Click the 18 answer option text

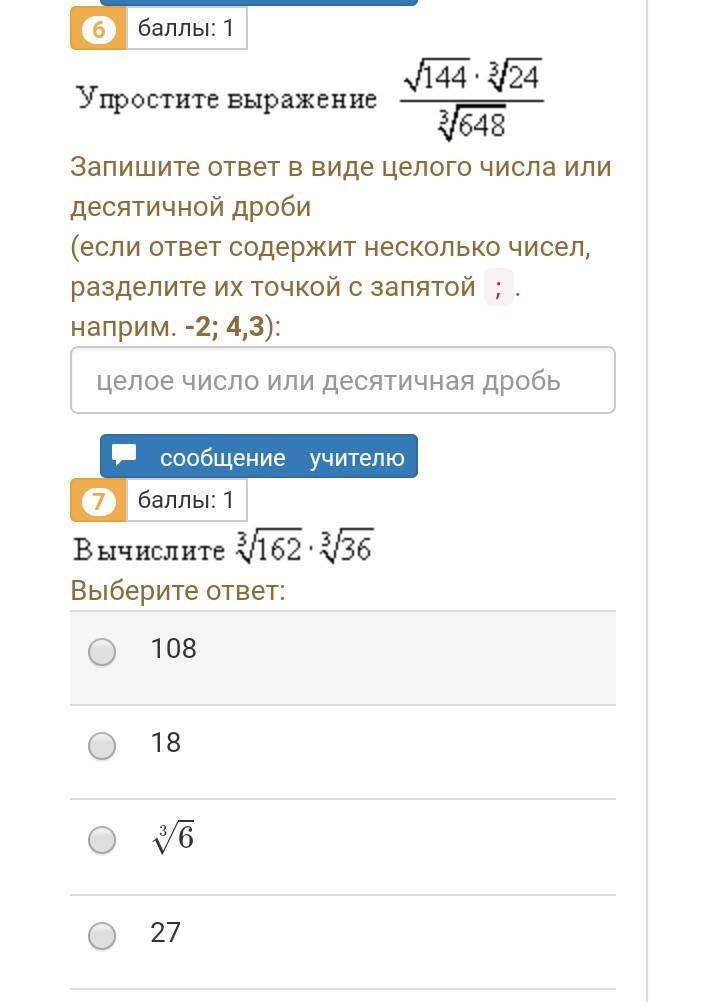pyautogui.click(x=166, y=742)
